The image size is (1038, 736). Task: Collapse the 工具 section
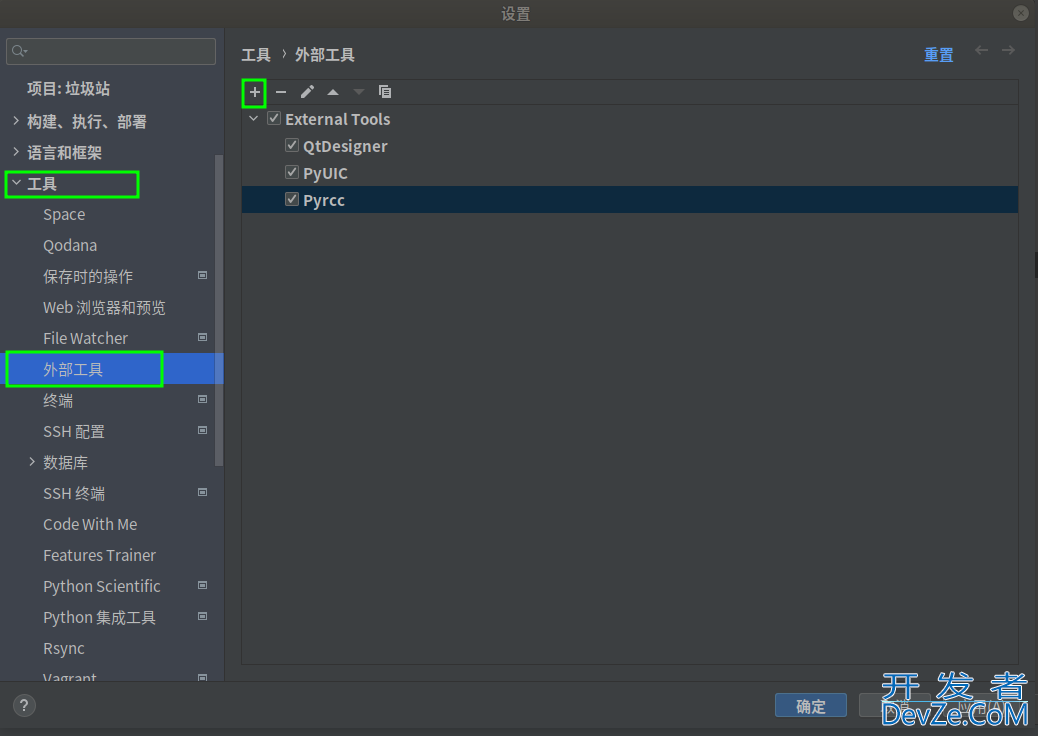[17, 183]
